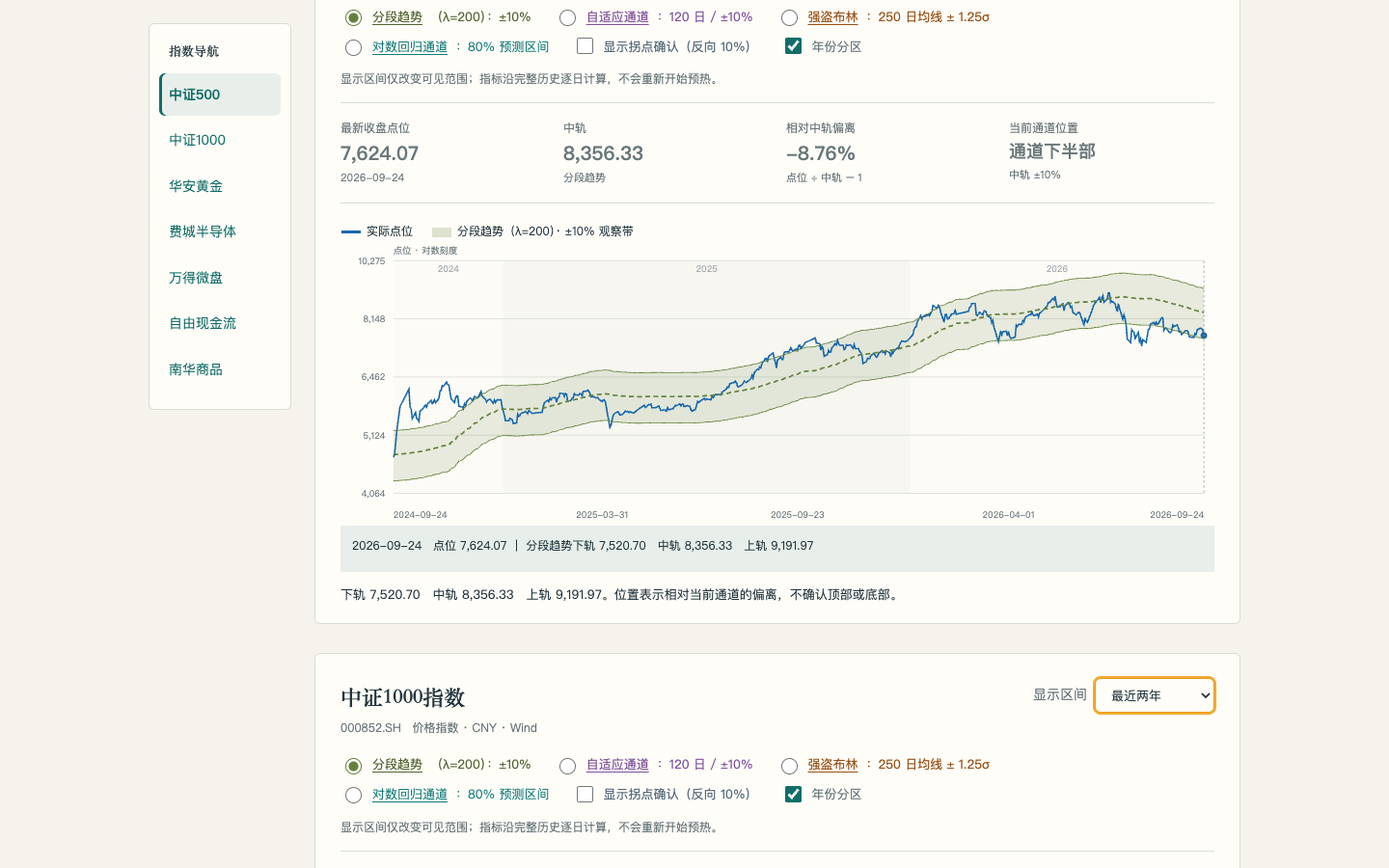Open 对数回归通道 link in 中证500 card
The width and height of the screenshot is (1389, 868).
point(410,46)
